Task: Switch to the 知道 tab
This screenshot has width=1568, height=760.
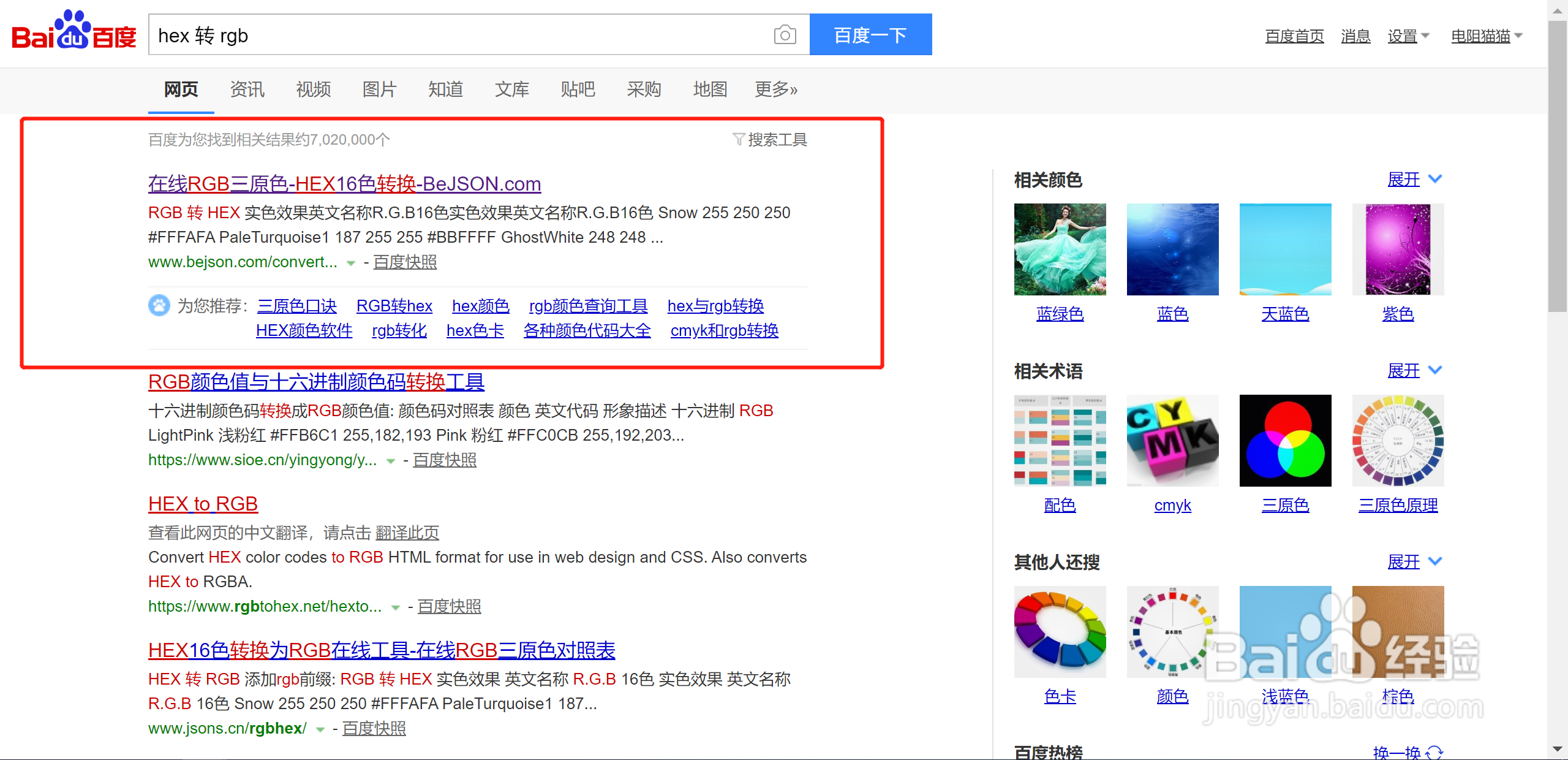Action: tap(446, 89)
